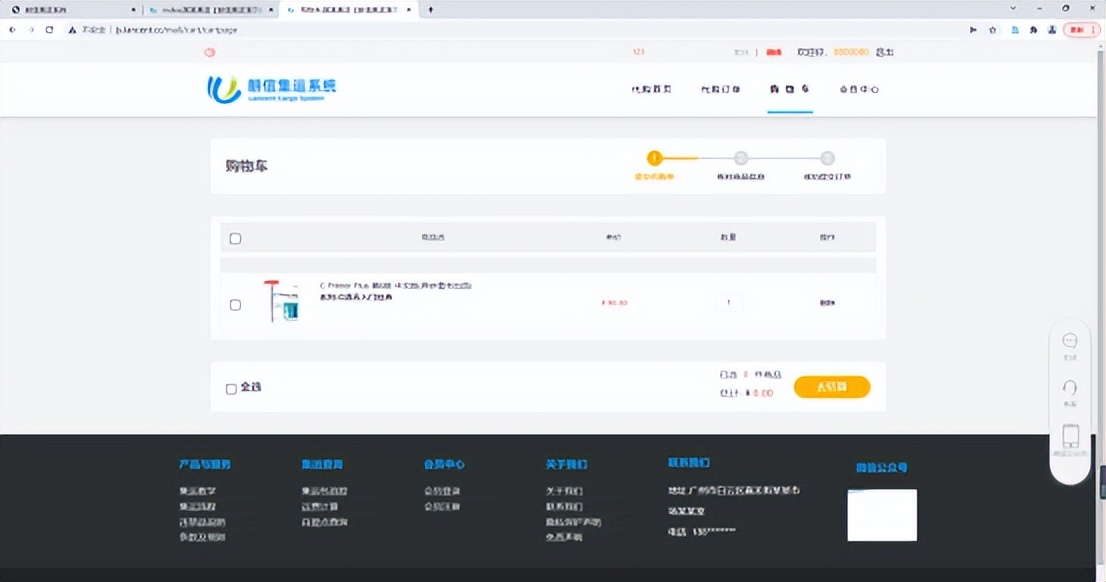Check the product row checkbox in the cart
The image size is (1106, 582).
tap(235, 303)
